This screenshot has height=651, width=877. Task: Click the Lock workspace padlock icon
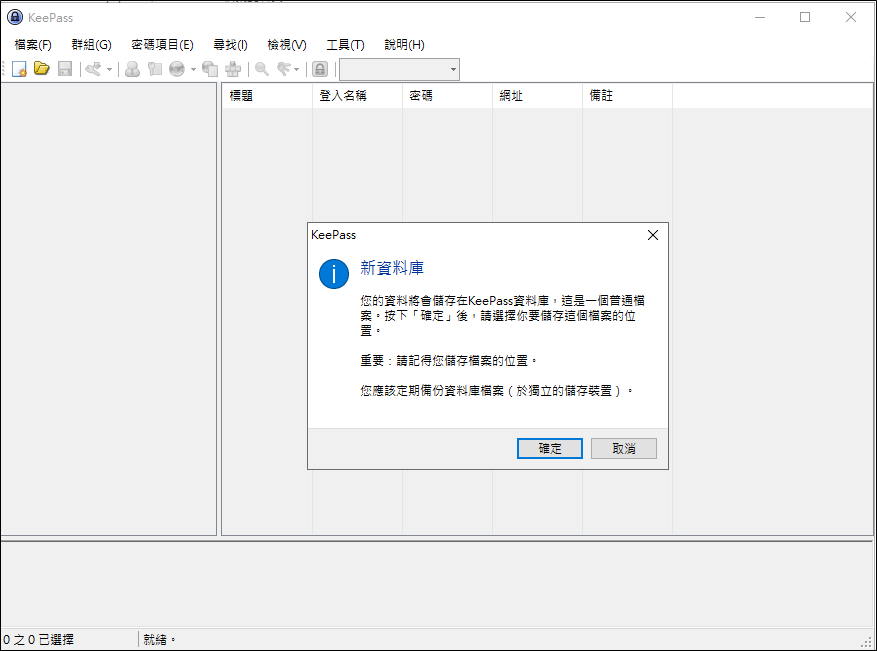point(319,69)
